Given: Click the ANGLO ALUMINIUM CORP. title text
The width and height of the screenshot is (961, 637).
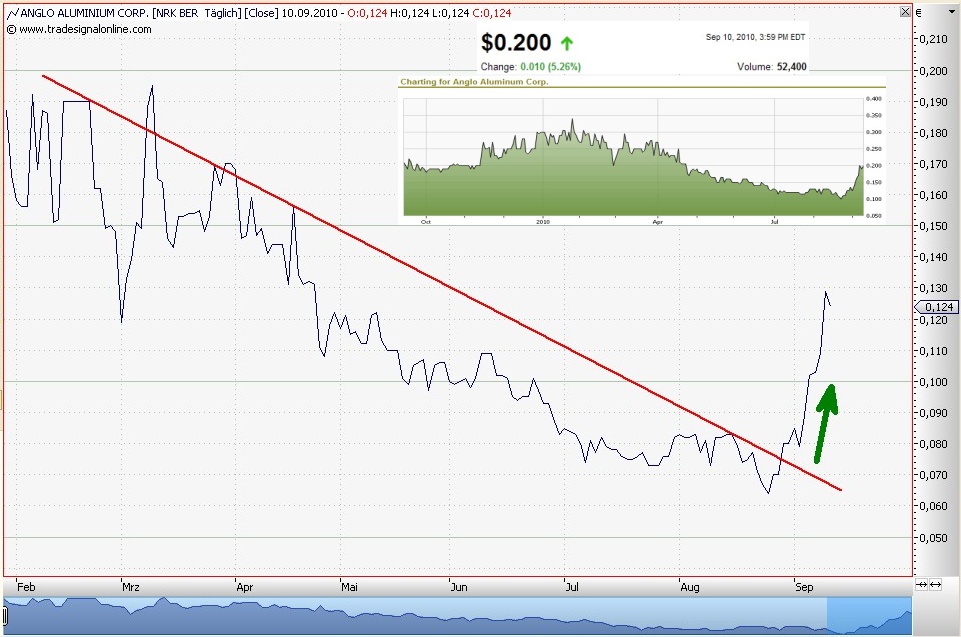Looking at the screenshot, I should tap(75, 13).
